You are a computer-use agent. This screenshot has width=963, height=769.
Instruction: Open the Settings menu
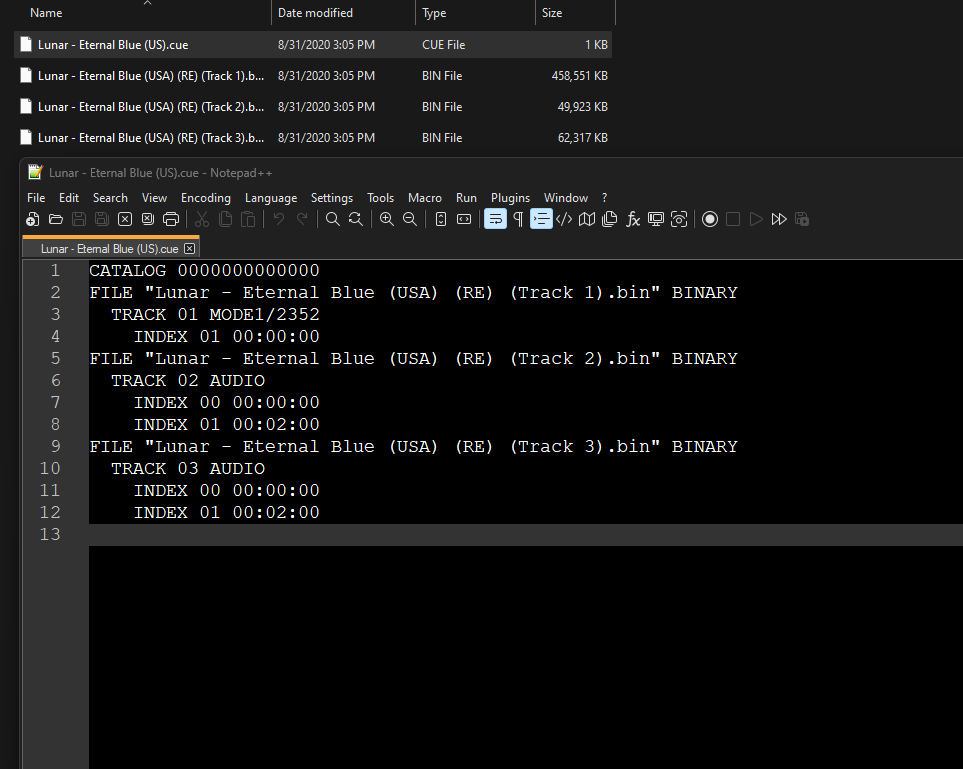pyautogui.click(x=332, y=198)
